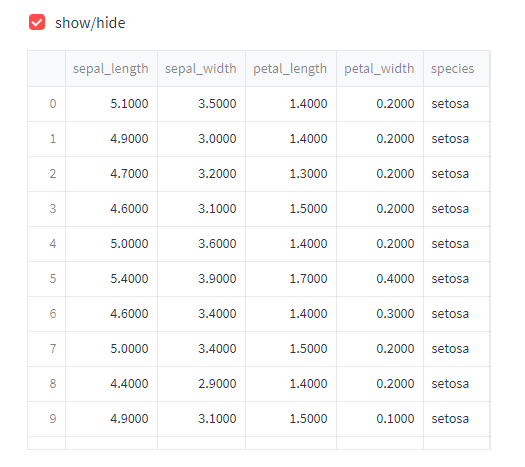
Task: Click sepal_length value 5.0000 in row 7
Action: [x=129, y=349]
